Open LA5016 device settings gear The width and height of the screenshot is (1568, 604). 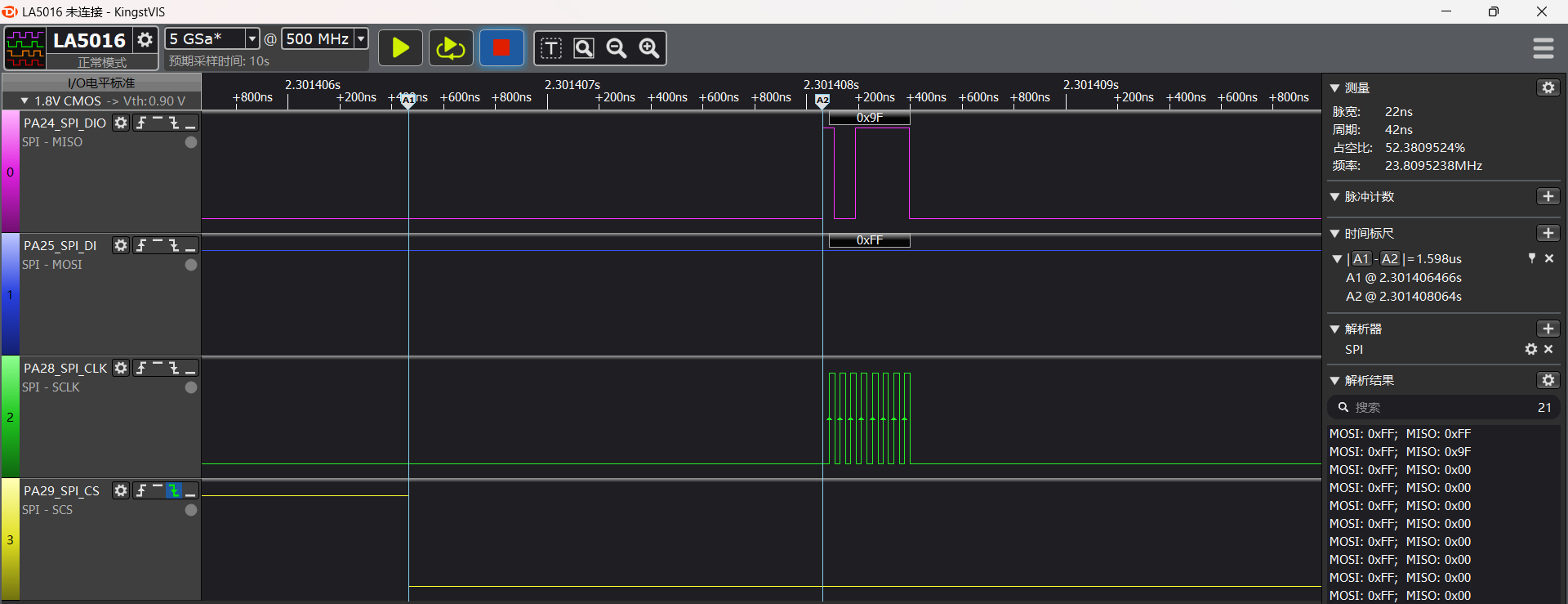(145, 39)
